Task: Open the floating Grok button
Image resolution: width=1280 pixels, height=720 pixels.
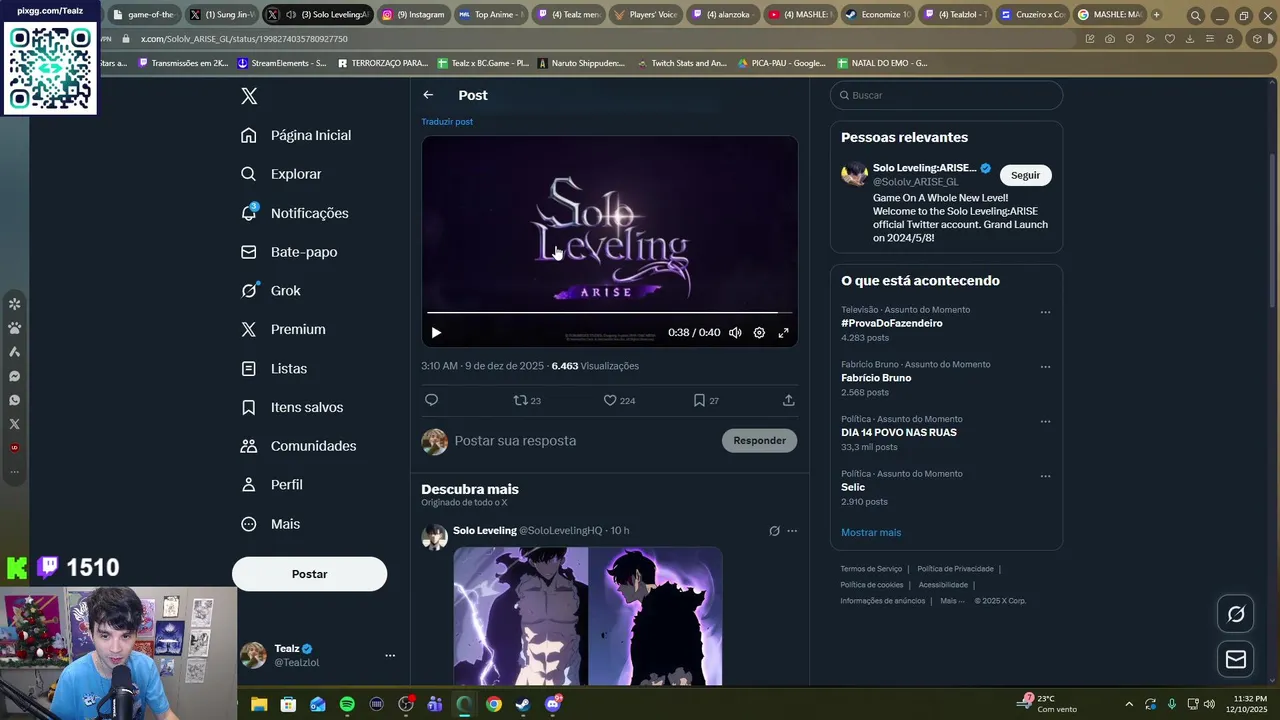Action: click(x=1236, y=614)
